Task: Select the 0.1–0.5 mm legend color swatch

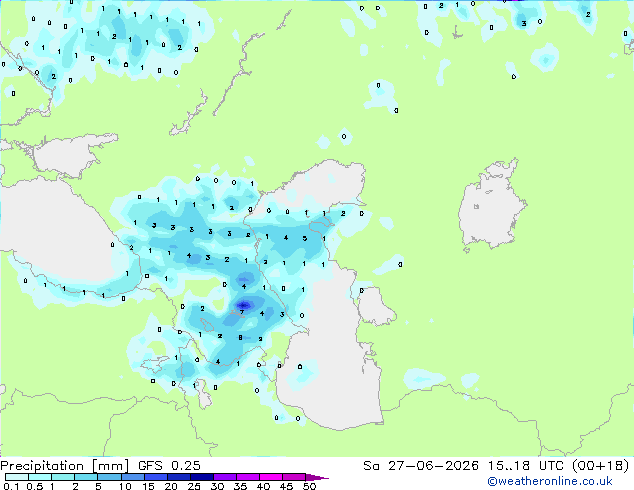Action: click(17, 477)
